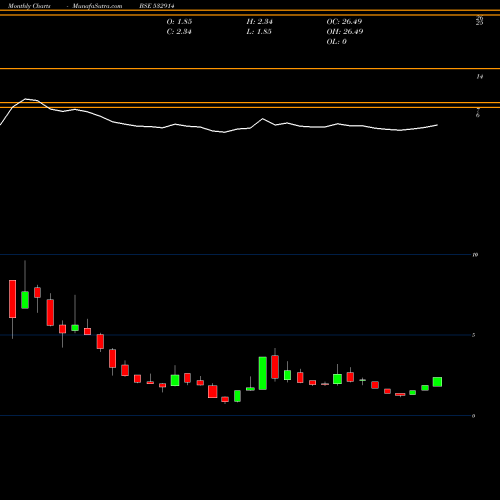Click the 'MunafaSutra.com' label

coord(97,6)
